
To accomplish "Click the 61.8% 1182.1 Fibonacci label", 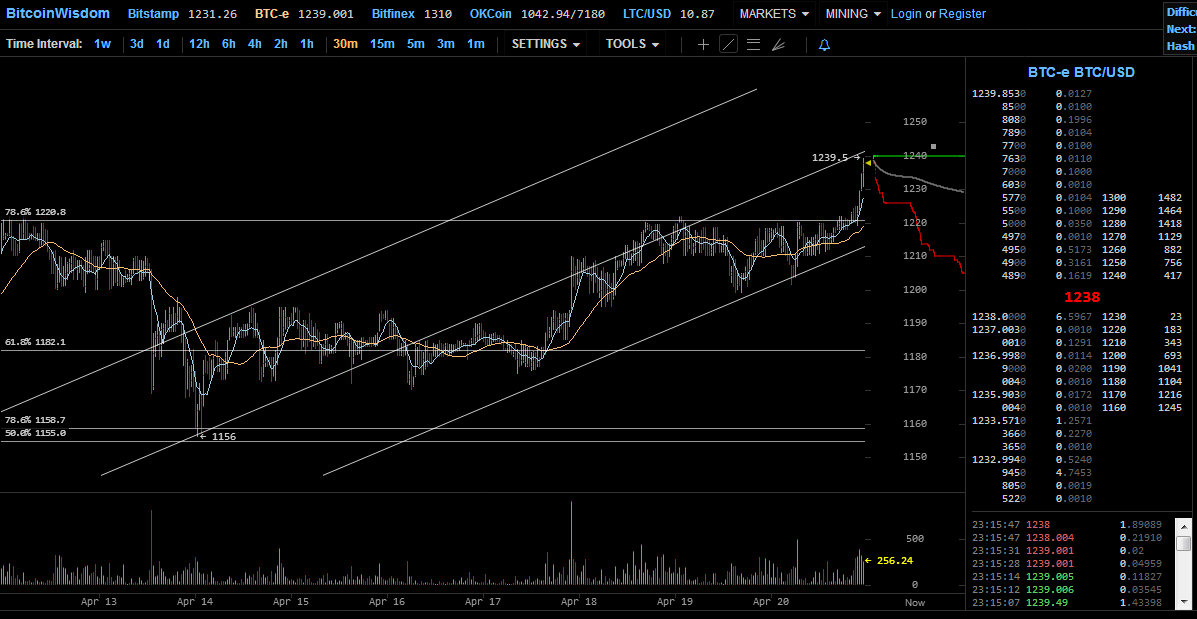I will [35, 342].
